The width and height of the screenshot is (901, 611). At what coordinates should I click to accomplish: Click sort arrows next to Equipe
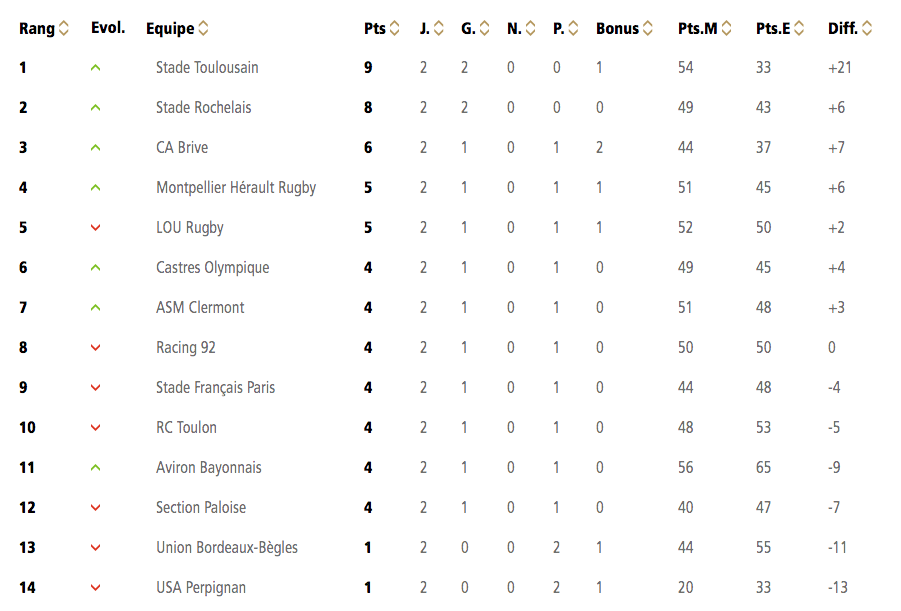click(x=203, y=28)
